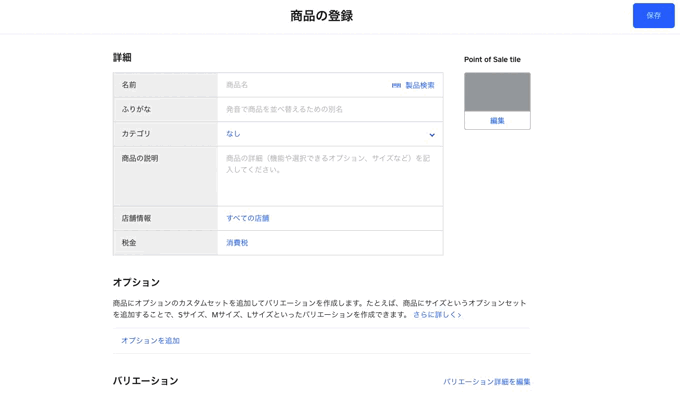Click 編集 under the Point of Sale tile
Viewport: 680px width, 394px height.
(497, 120)
